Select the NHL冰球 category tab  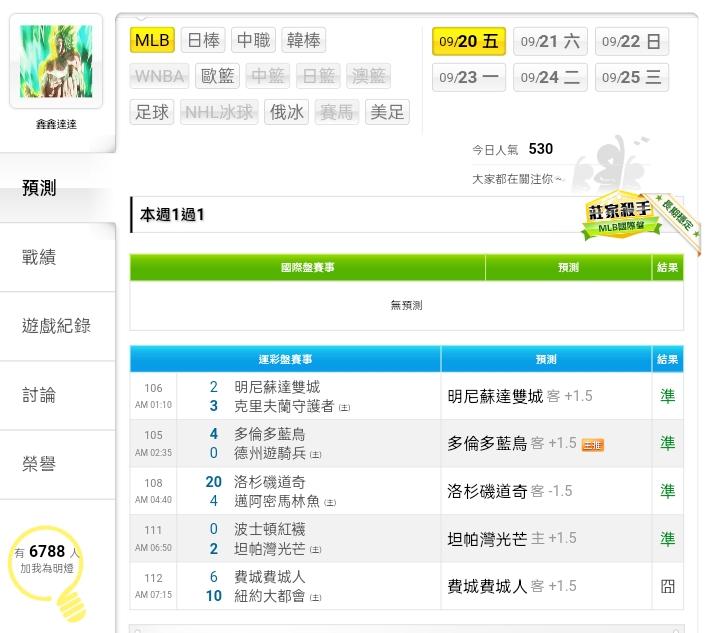(219, 112)
